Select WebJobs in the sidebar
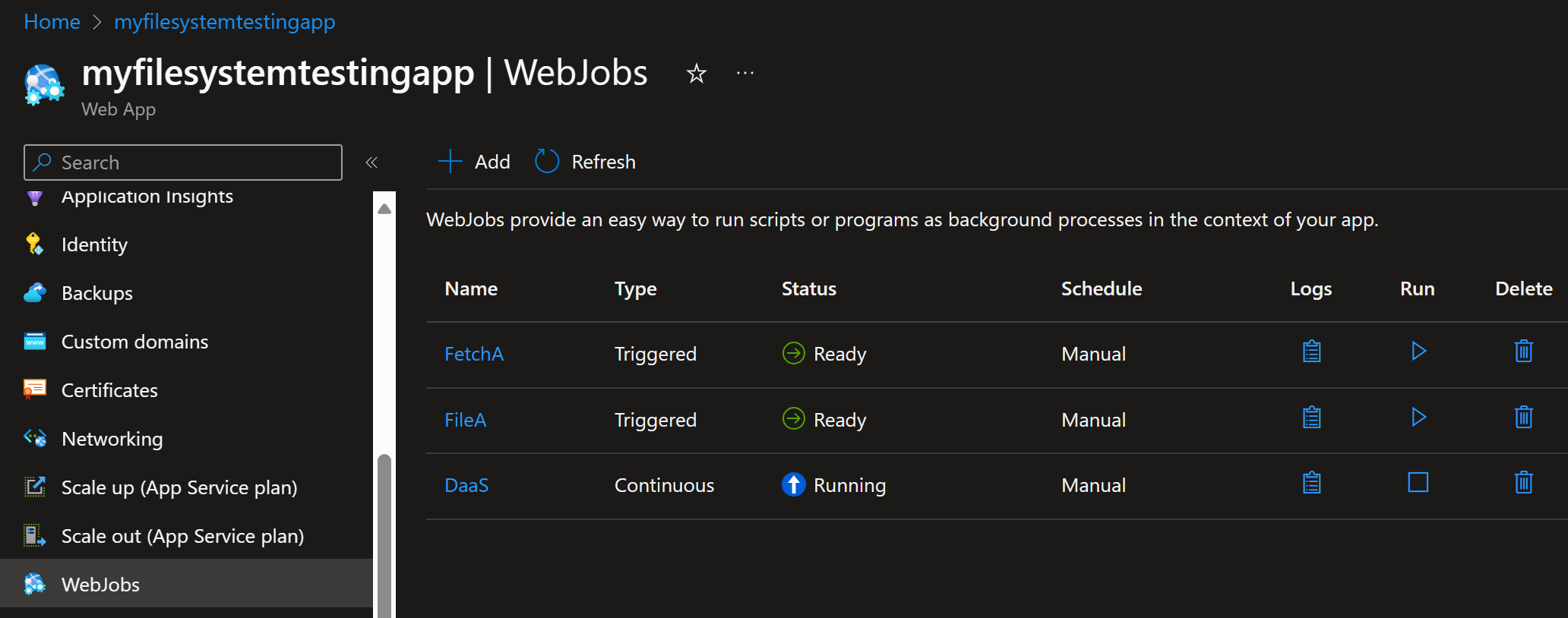Image resolution: width=1568 pixels, height=618 pixels. [186, 584]
